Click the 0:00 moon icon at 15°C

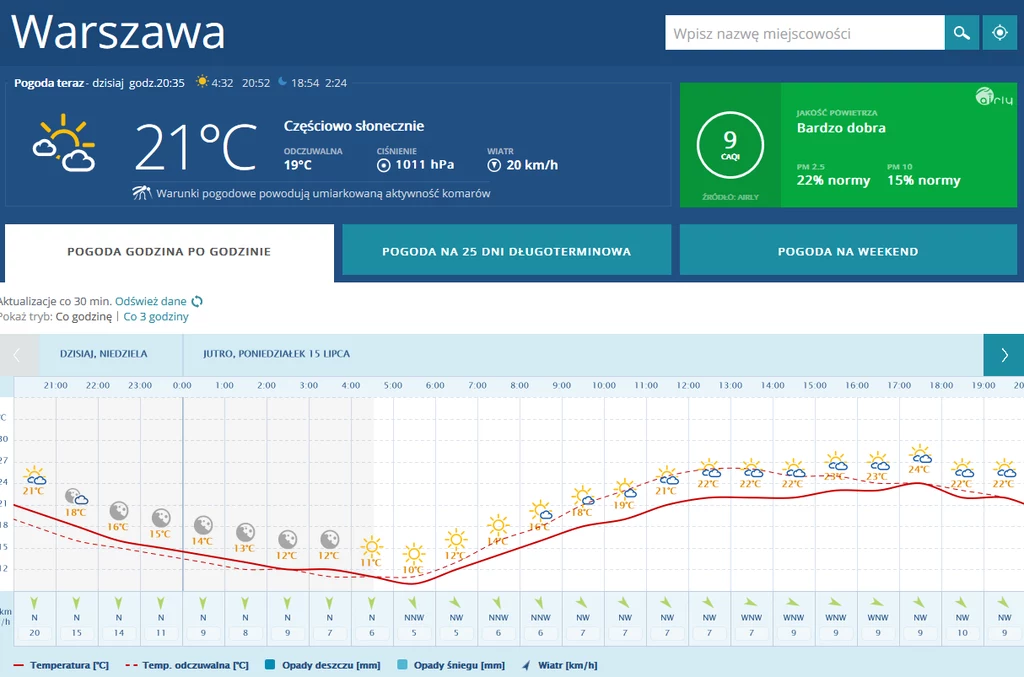(161, 518)
